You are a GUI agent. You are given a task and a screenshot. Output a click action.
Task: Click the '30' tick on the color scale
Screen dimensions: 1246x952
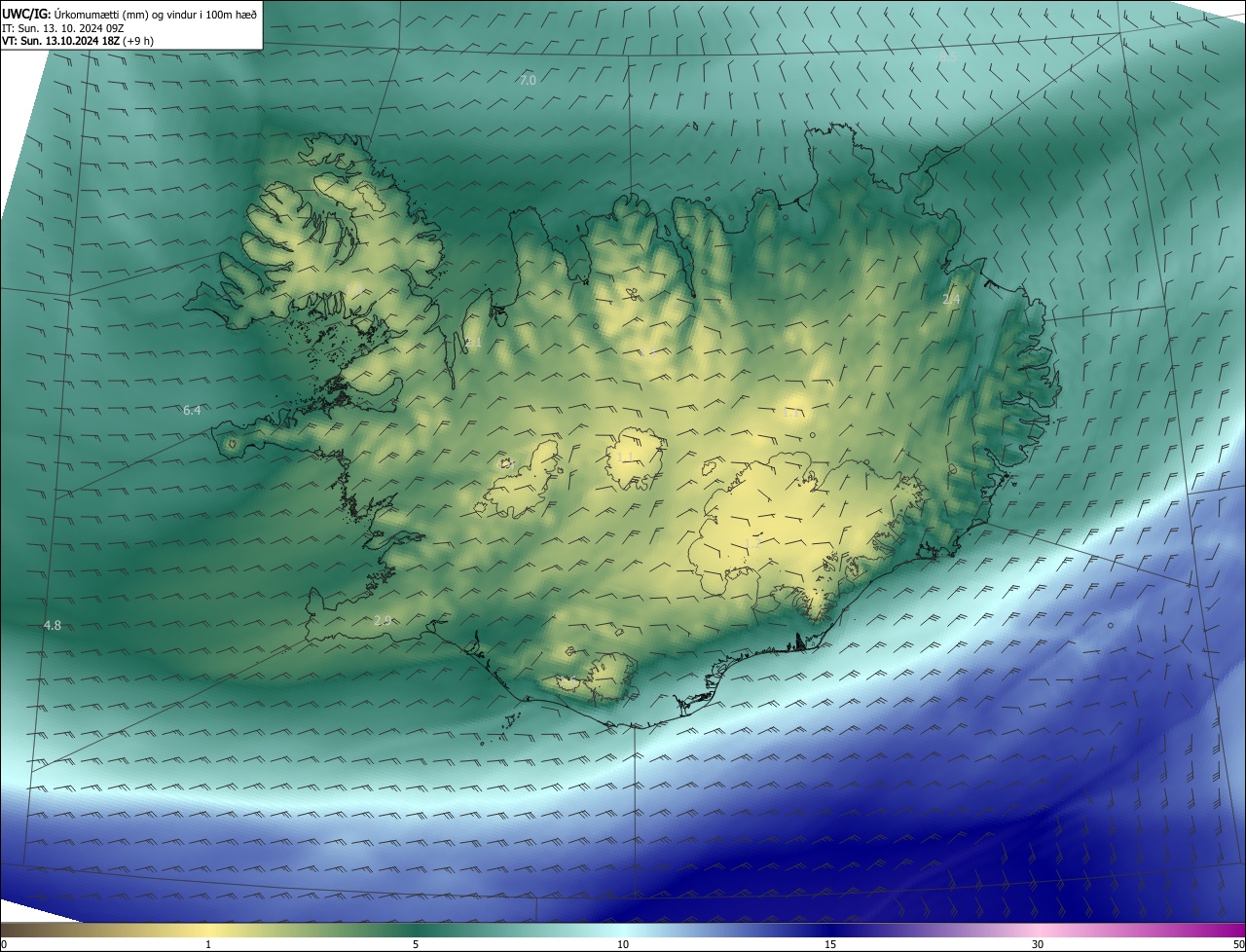point(1038,944)
